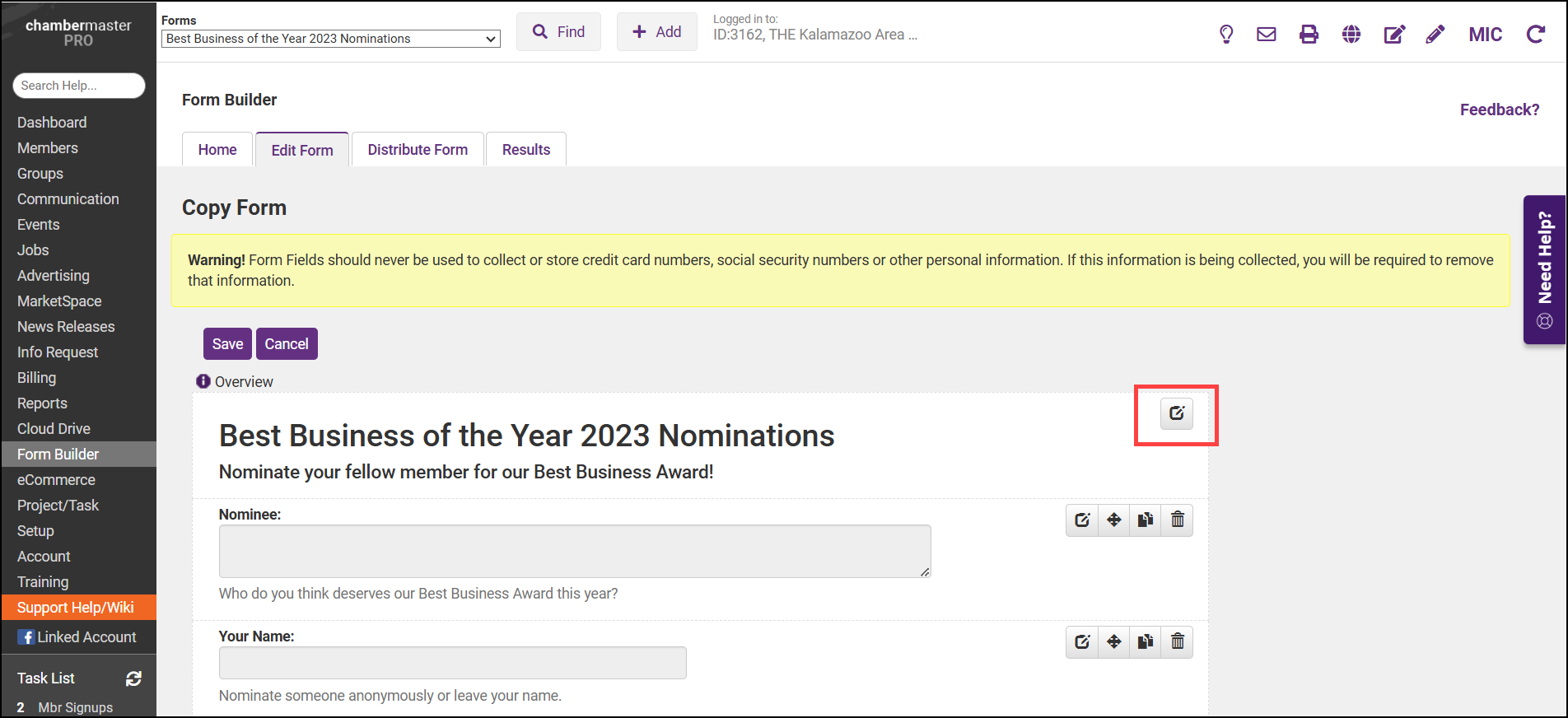Open Events in the left sidebar
The image size is (1568, 718).
(x=39, y=225)
